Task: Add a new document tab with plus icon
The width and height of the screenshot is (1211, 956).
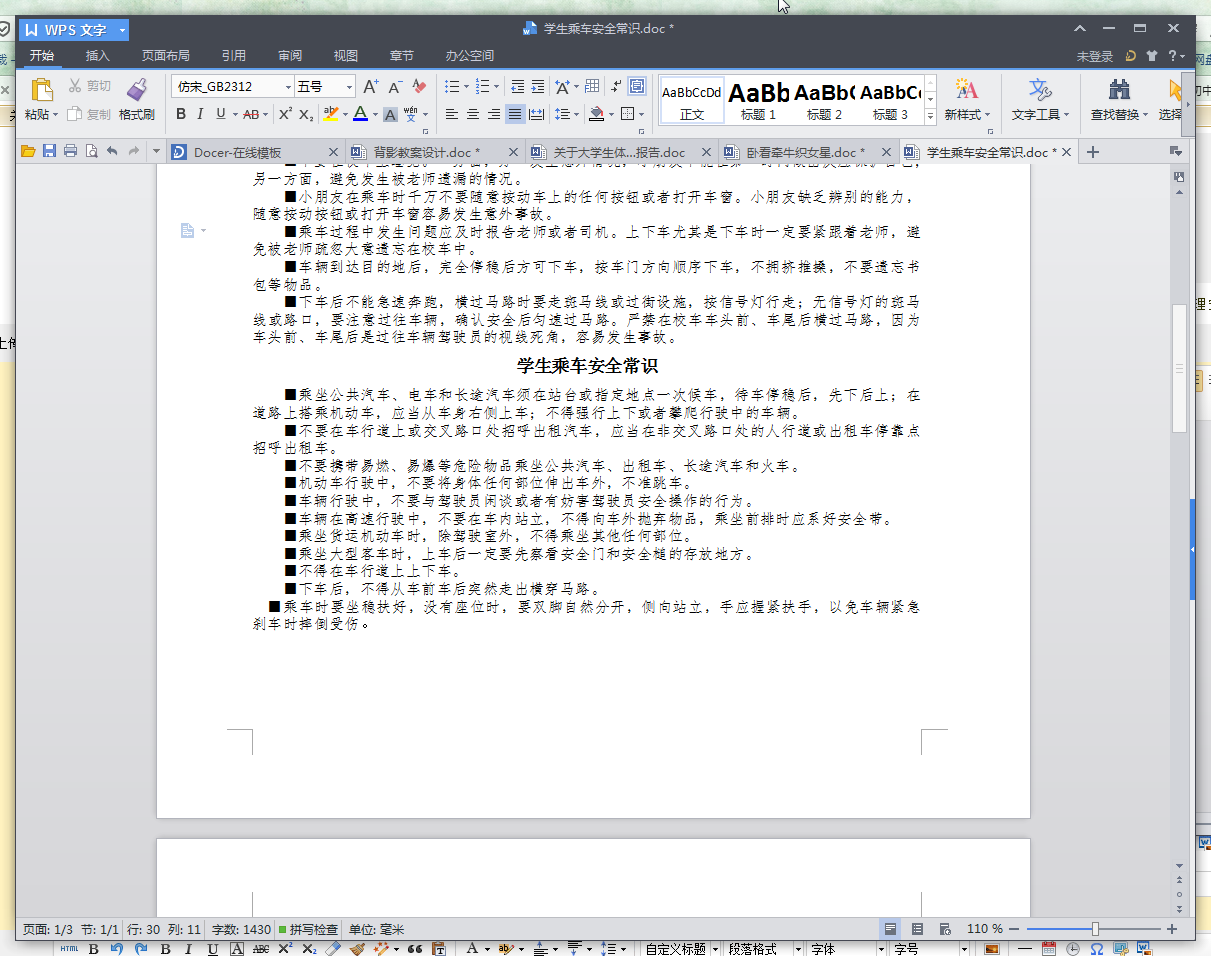Action: tap(1093, 152)
